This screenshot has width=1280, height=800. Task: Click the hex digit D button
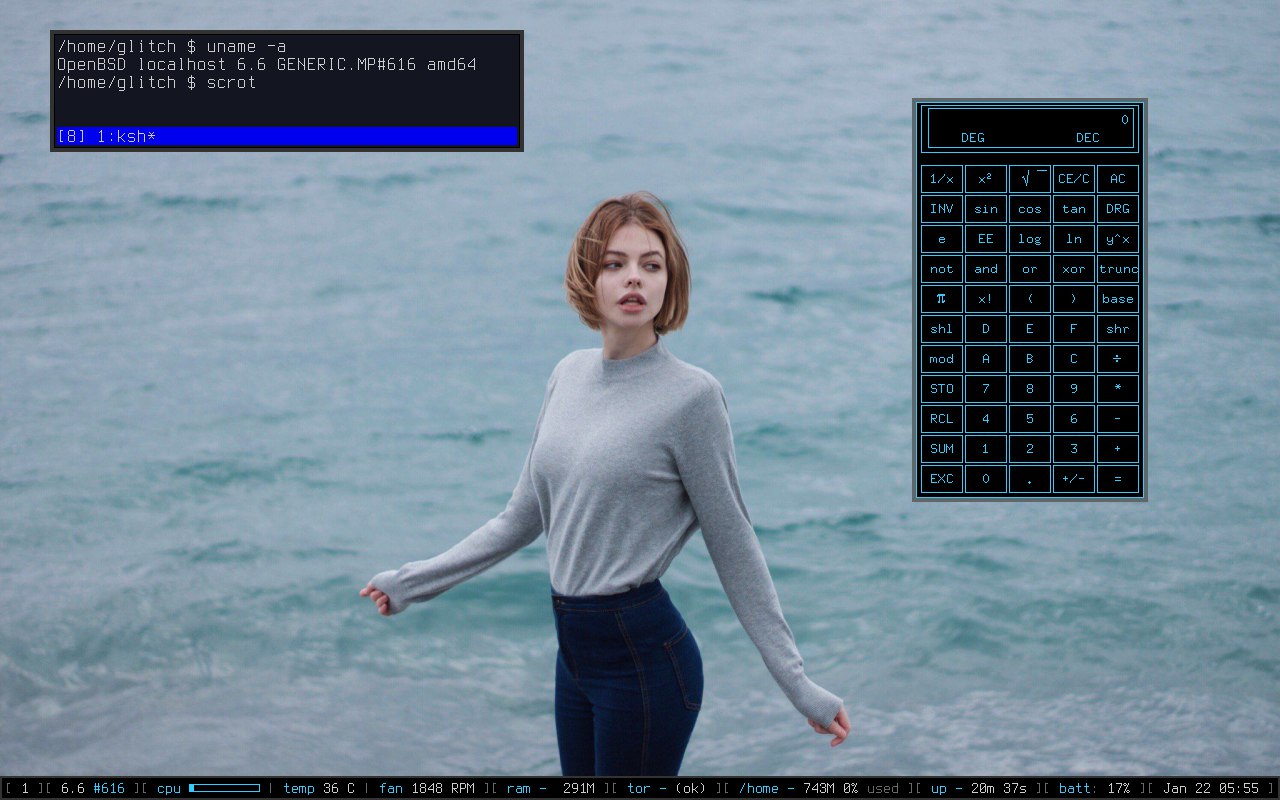coord(986,329)
